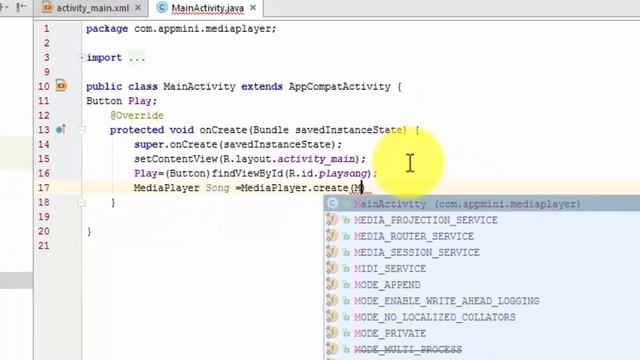The width and height of the screenshot is (640, 360).
Task: Choose deprecated MODE_MULTI_PROCESS suggestion
Action: (x=482, y=349)
